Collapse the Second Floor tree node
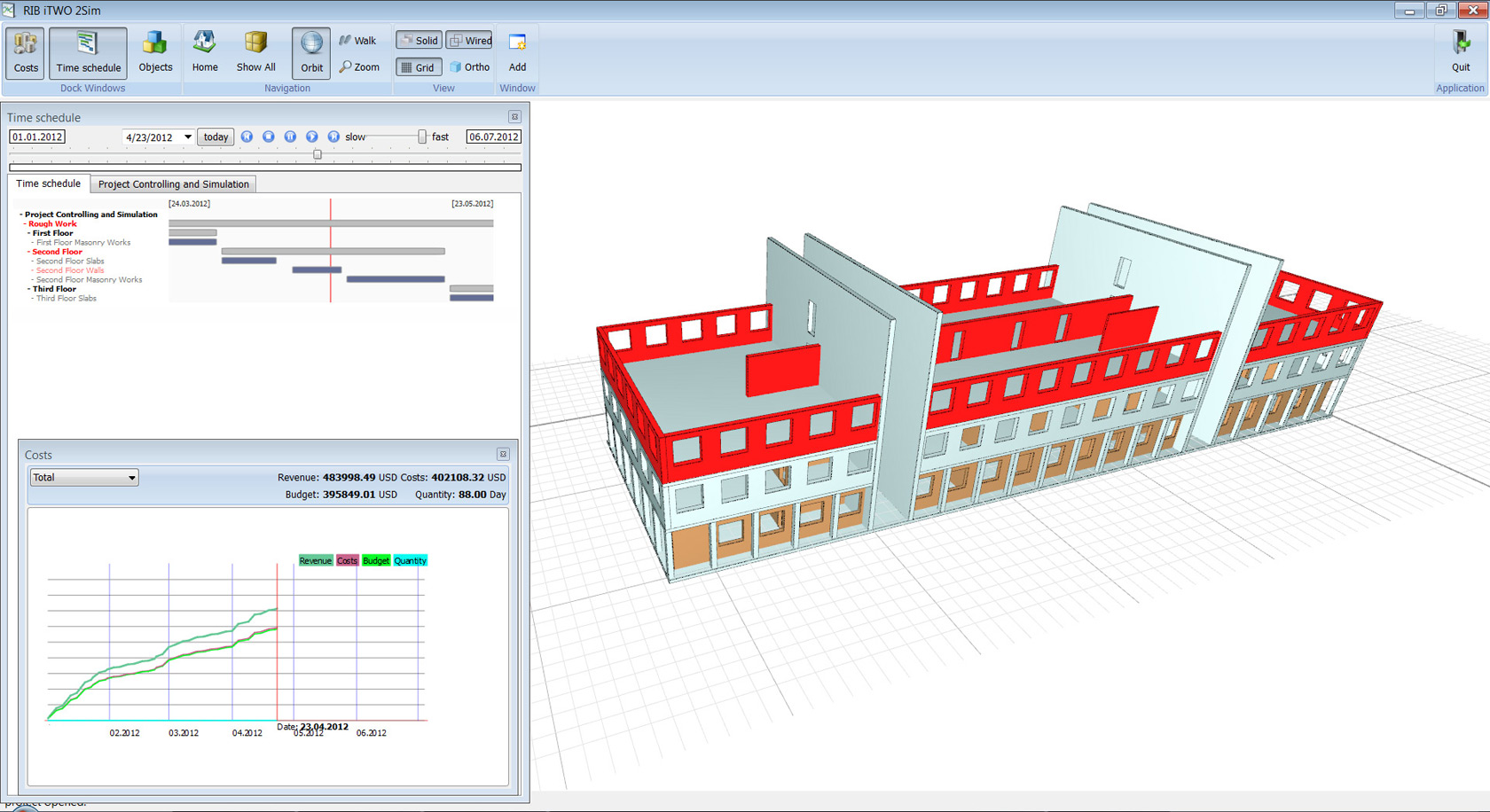Image resolution: width=1490 pixels, height=812 pixels. pos(27,252)
